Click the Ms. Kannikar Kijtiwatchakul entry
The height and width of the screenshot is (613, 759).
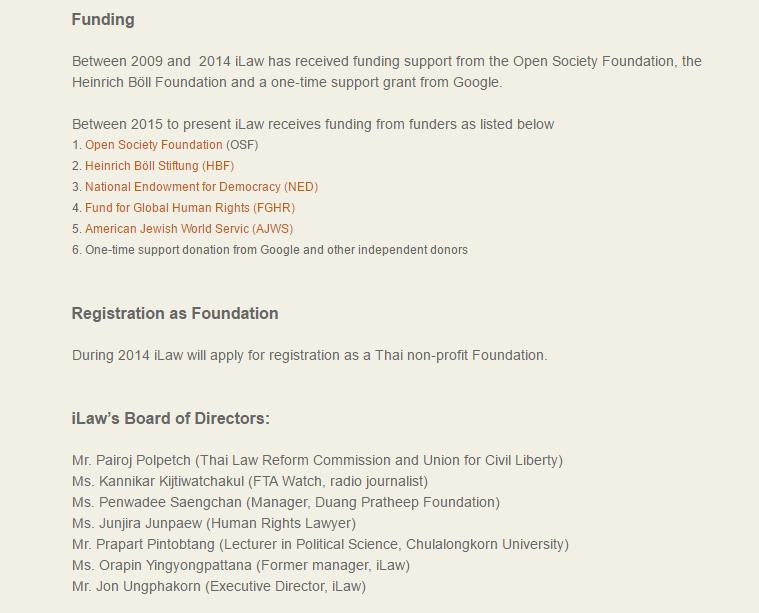point(250,481)
